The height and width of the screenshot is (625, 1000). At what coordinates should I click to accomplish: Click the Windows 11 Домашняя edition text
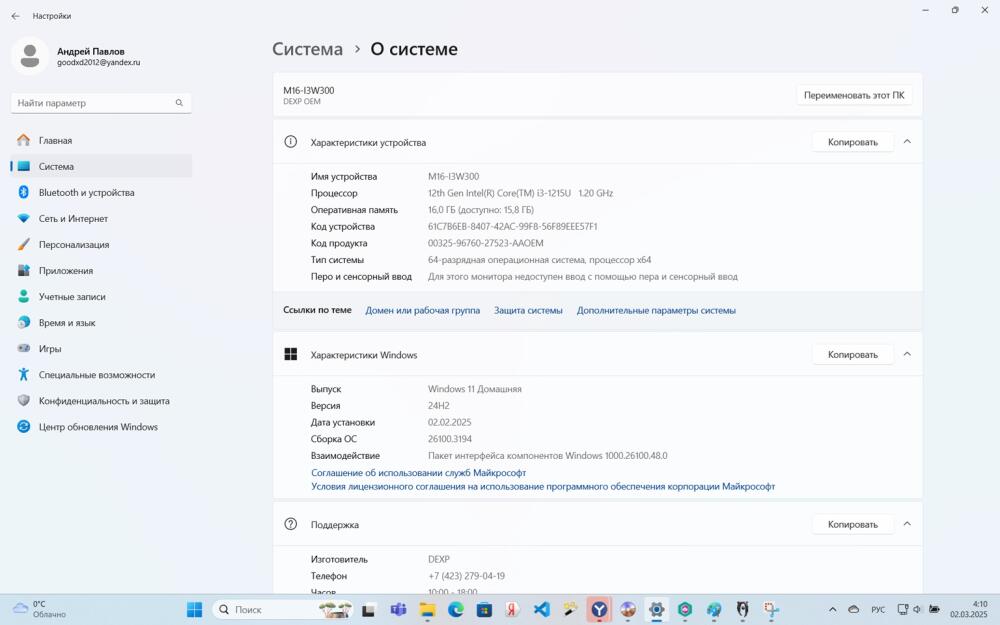coord(474,389)
